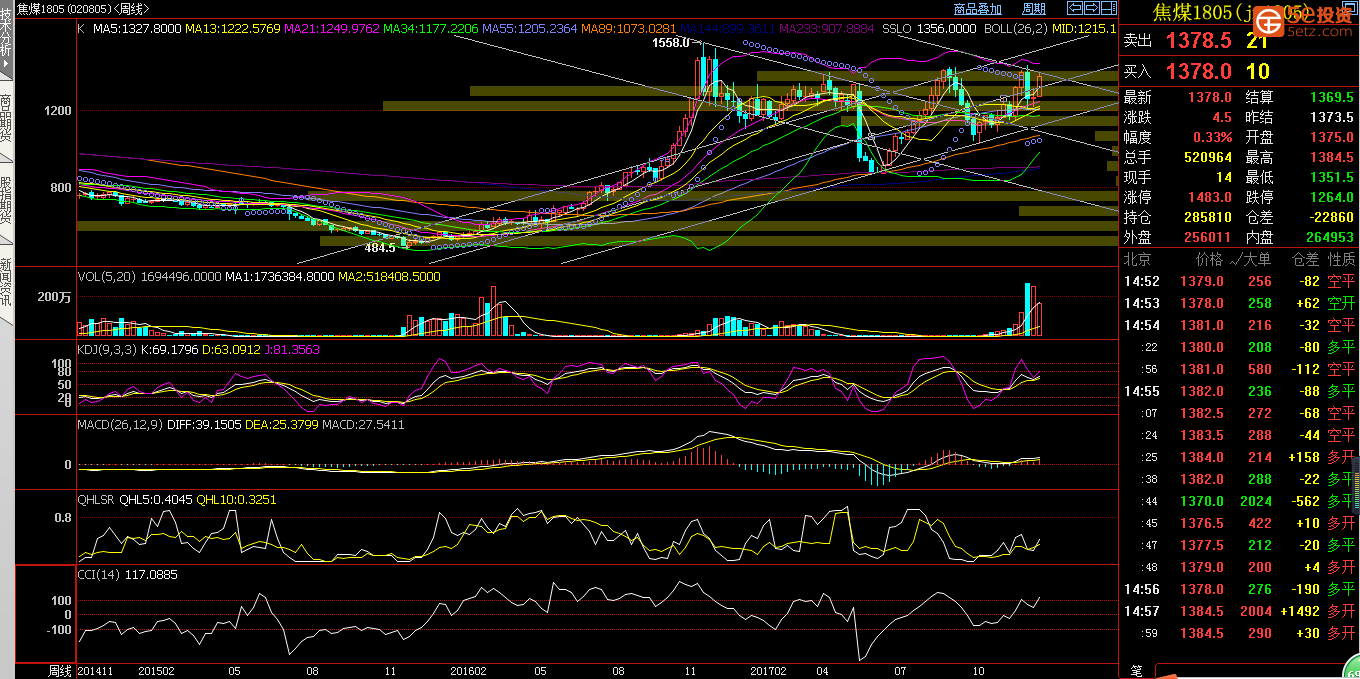1360x679 pixels.
Task: Click the 大单 column header
Action: [1257, 259]
